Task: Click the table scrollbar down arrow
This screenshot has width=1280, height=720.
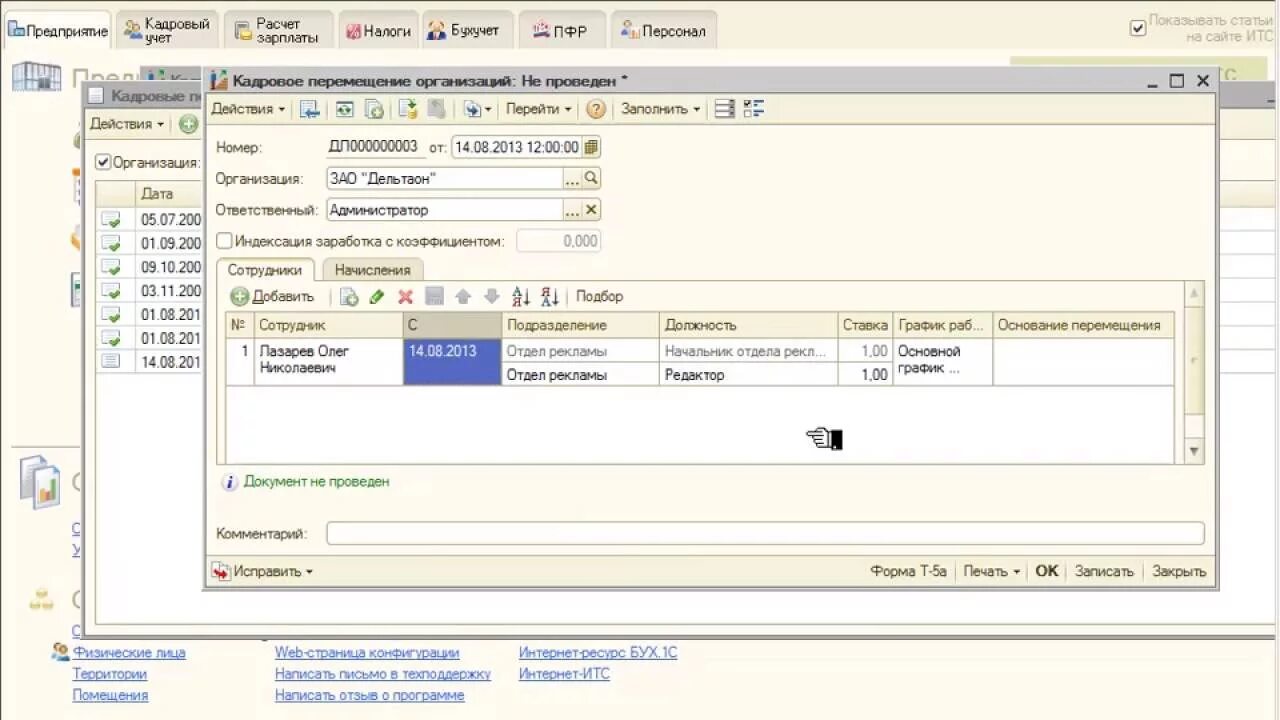Action: point(1194,453)
